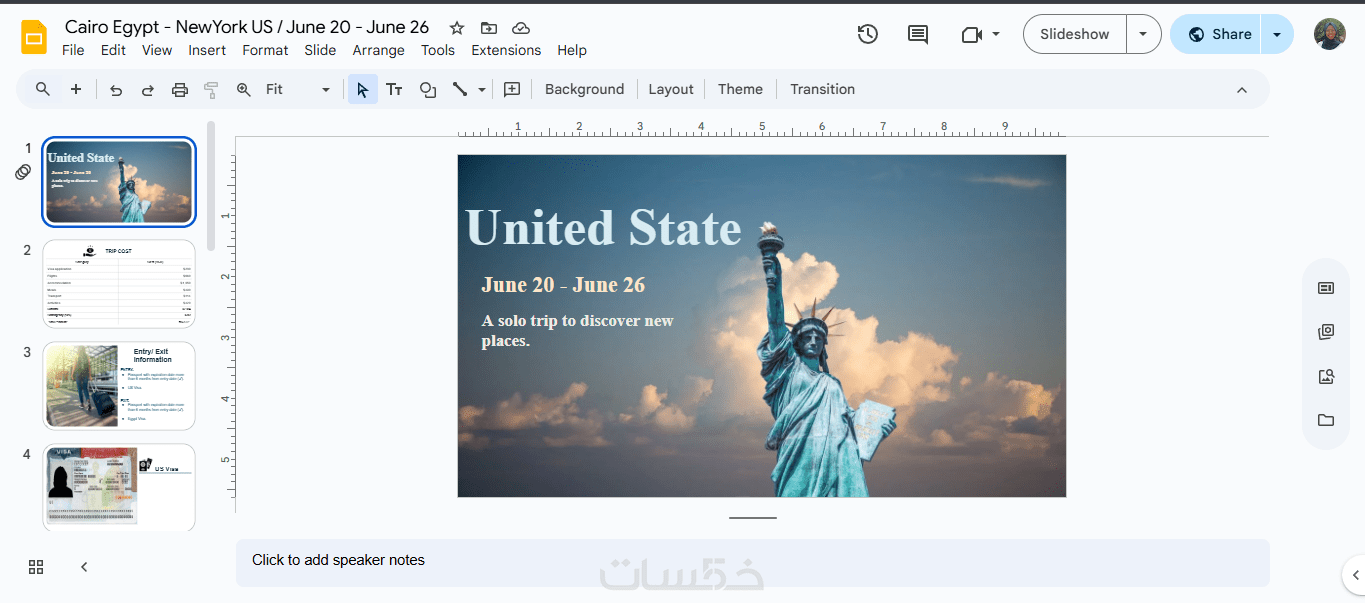Screen dimensions: 1365x603
Task: Select slide 1 thumbnail United State
Action: click(119, 181)
